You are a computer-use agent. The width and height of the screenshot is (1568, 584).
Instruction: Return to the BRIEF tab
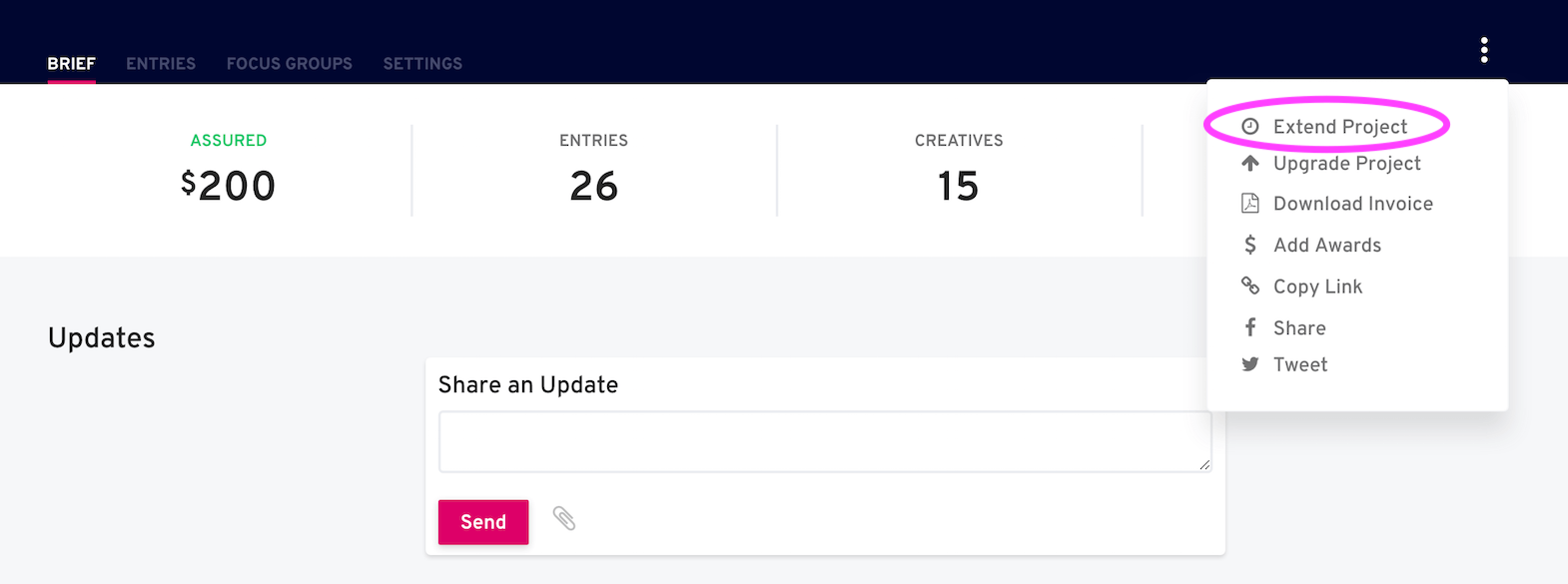pyautogui.click(x=71, y=62)
